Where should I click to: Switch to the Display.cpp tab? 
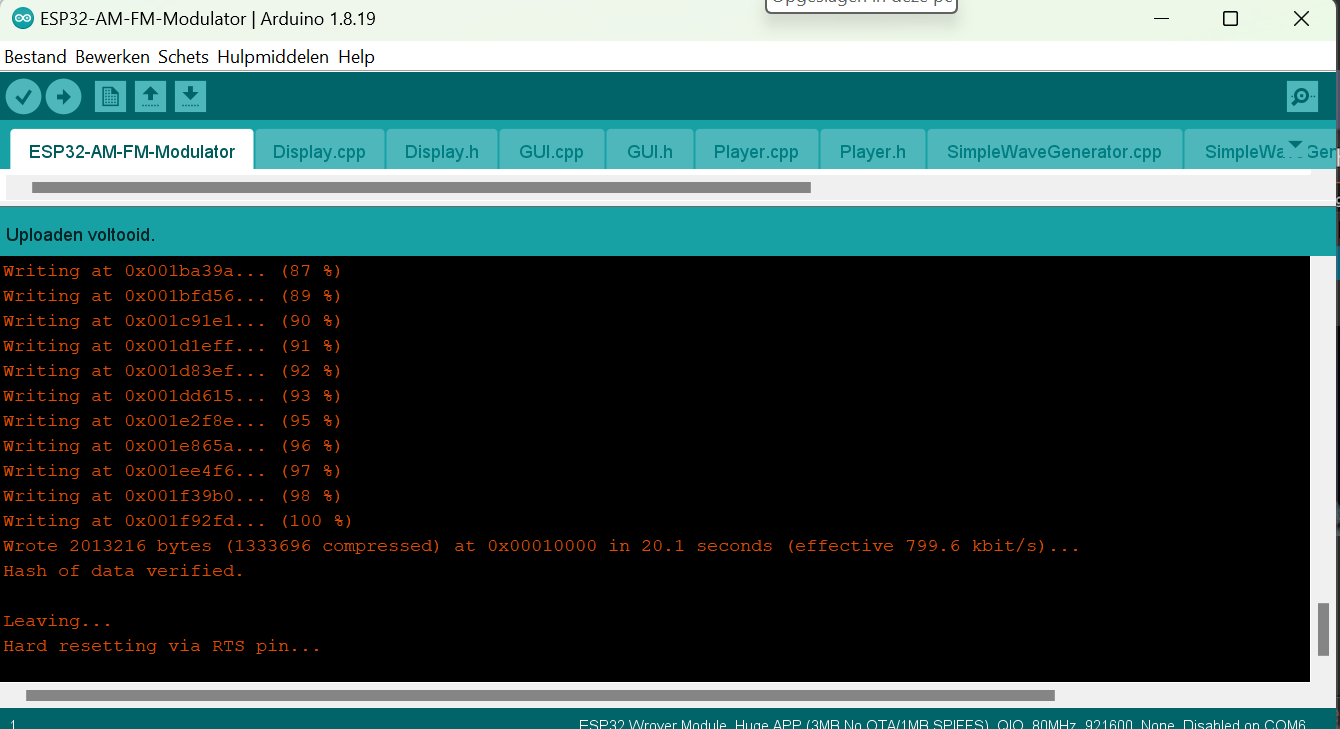(319, 151)
